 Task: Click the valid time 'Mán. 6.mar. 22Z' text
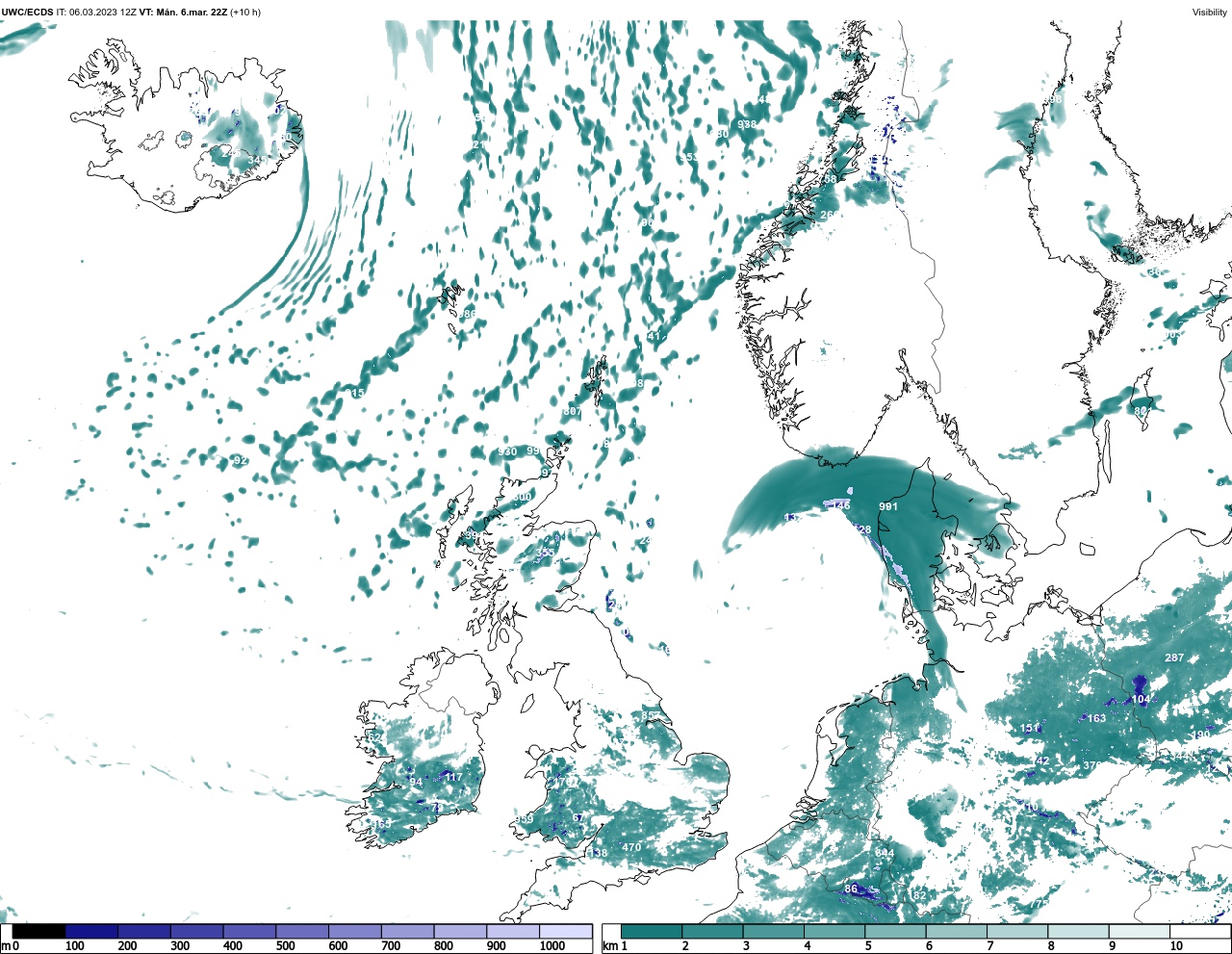coord(191,12)
